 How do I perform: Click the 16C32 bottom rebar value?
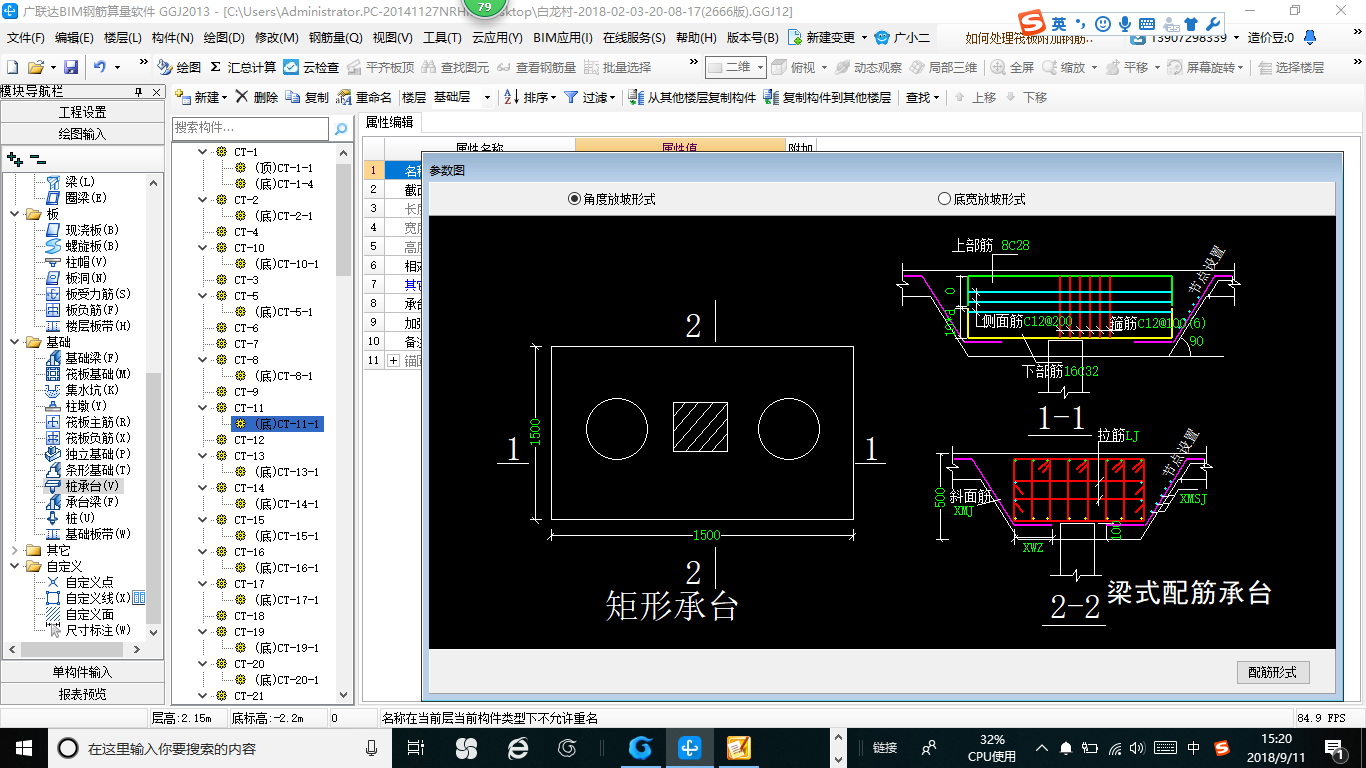1081,371
